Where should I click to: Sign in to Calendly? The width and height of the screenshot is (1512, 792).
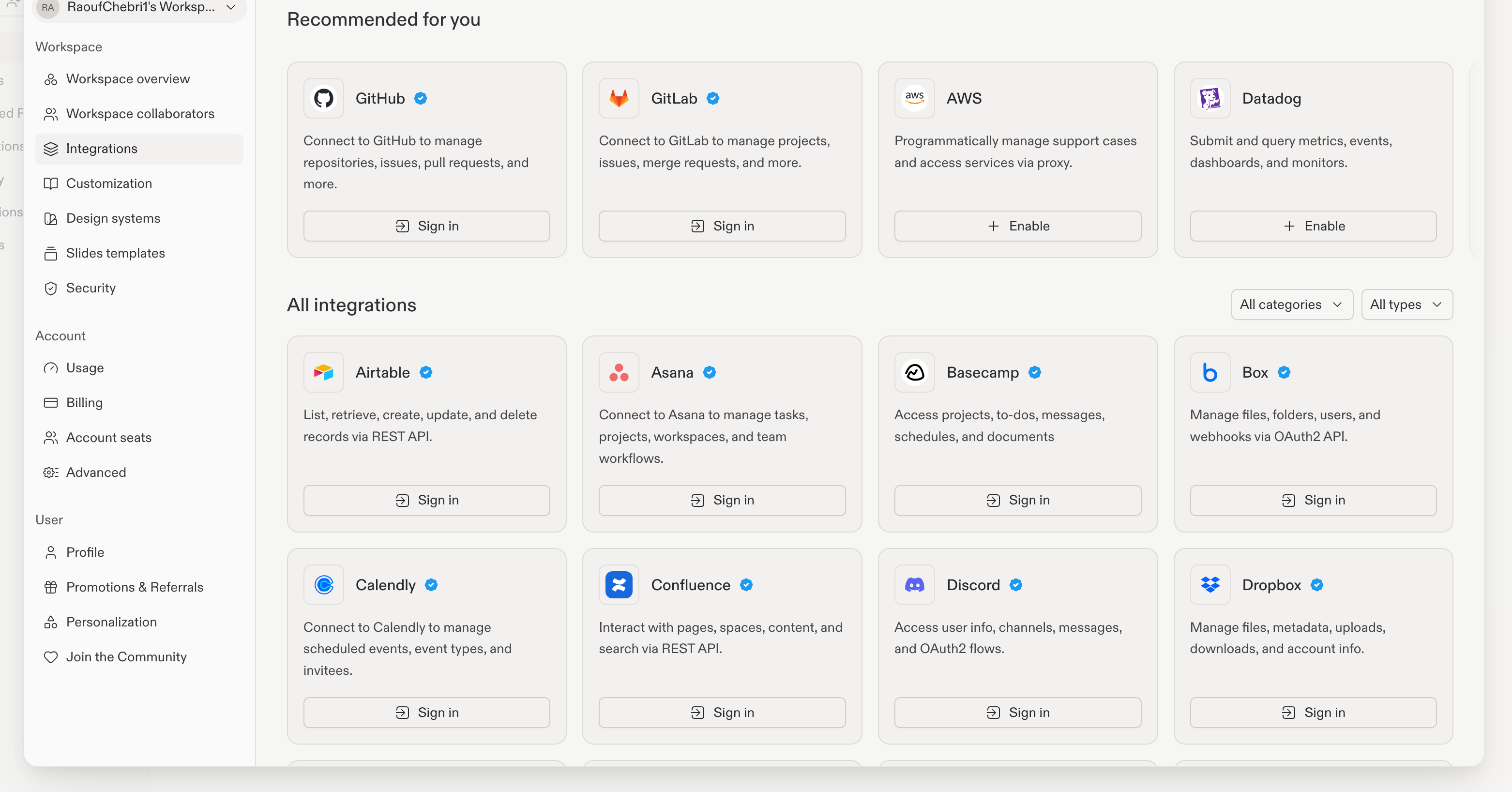coord(427,712)
